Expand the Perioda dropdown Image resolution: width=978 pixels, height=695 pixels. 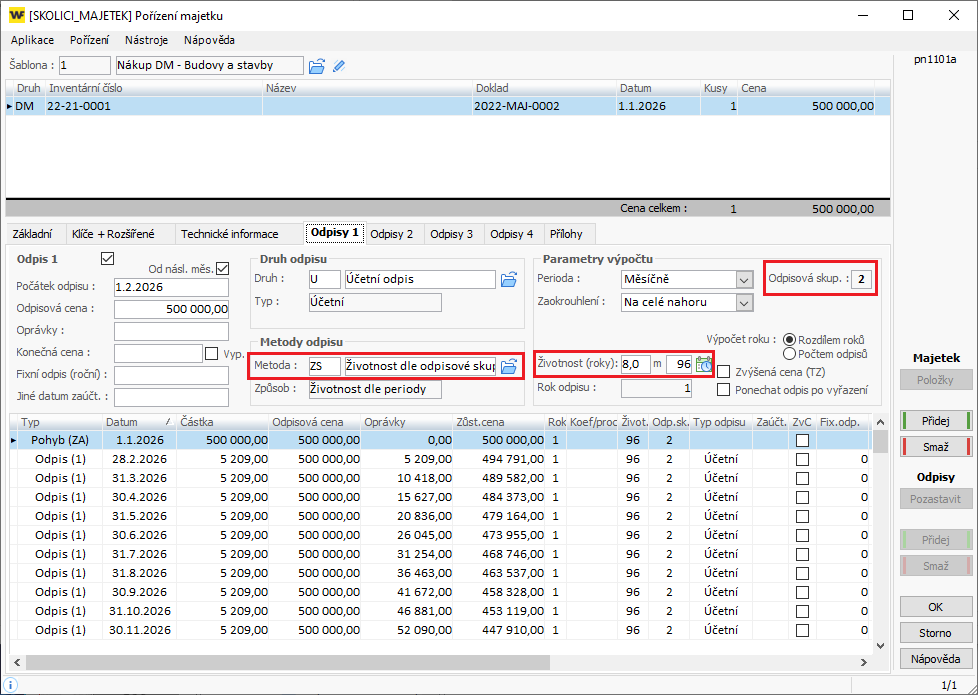coord(744,279)
